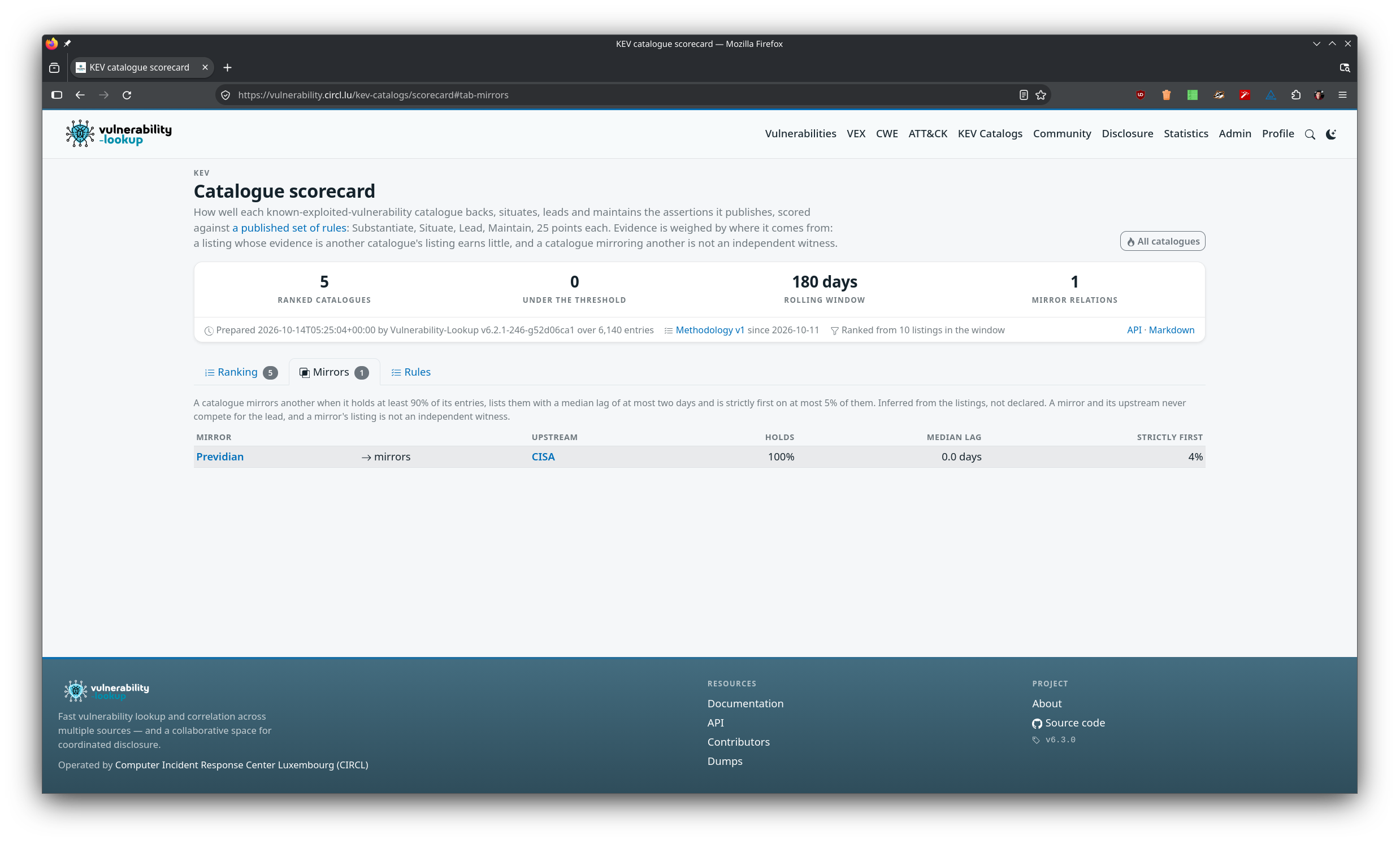Show the sidebar toggle icon in toolbar
Screen dimensions: 1400x844
tap(57, 95)
